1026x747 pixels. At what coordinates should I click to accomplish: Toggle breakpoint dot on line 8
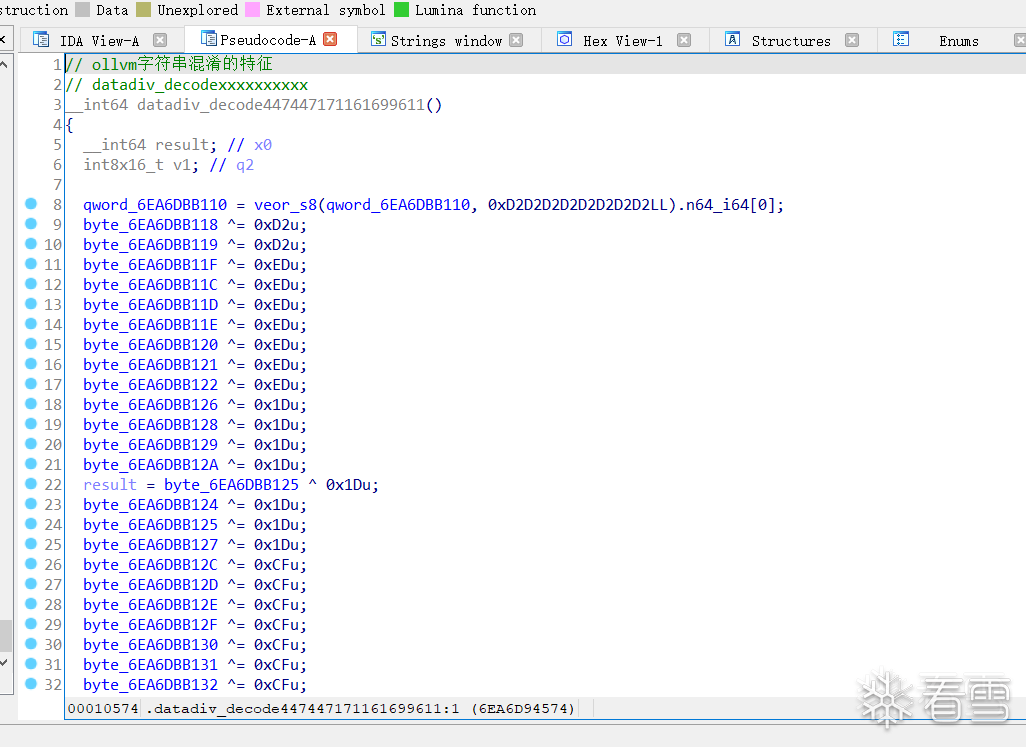[31, 203]
